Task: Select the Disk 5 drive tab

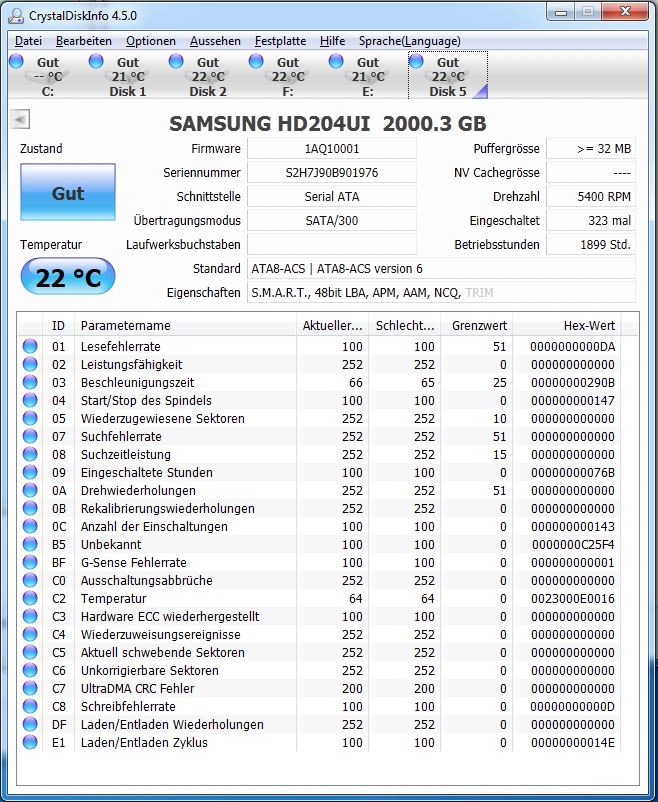Action: click(x=448, y=76)
